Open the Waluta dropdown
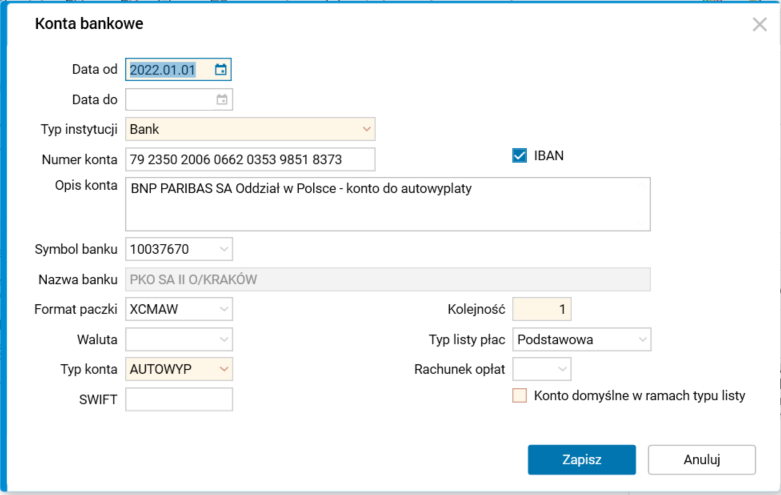Screen dimensions: 781x495 coord(223,339)
